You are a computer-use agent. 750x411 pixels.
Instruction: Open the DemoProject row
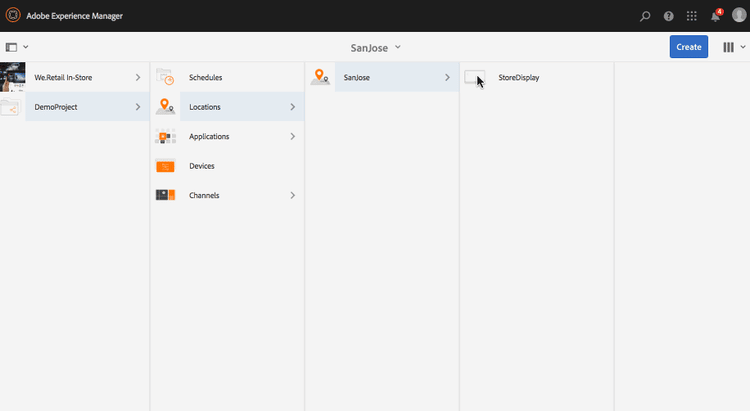point(75,107)
